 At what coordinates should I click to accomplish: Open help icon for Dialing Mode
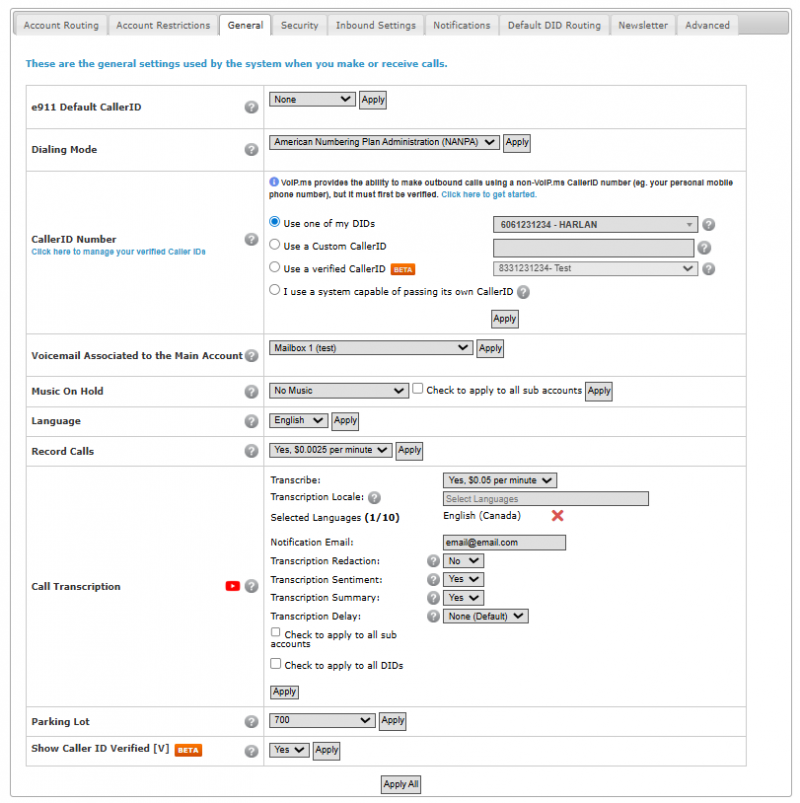coord(251,150)
